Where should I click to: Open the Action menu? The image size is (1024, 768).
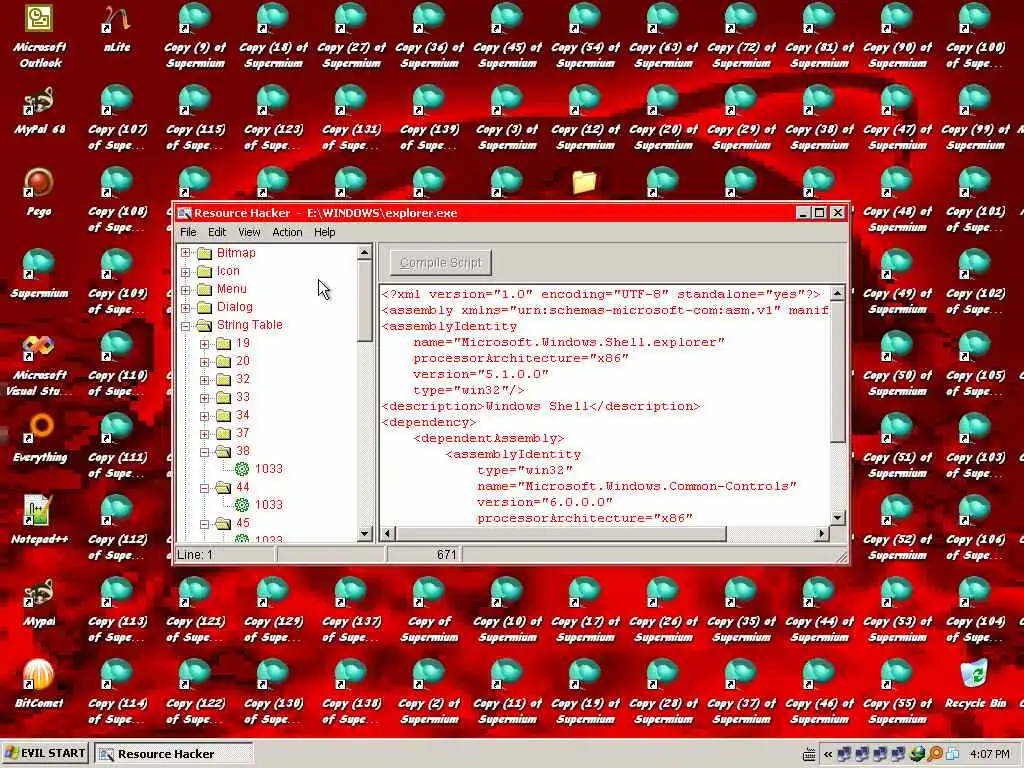click(x=287, y=232)
